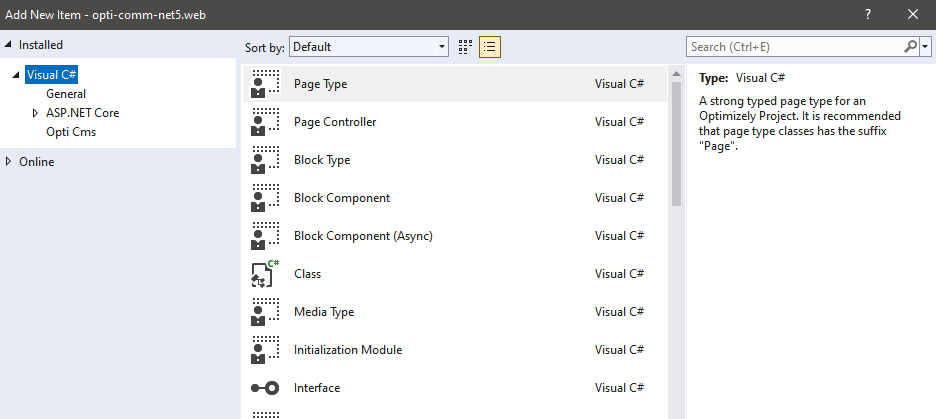This screenshot has width=936, height=419.
Task: Click the 'Class' item name
Action: point(307,274)
